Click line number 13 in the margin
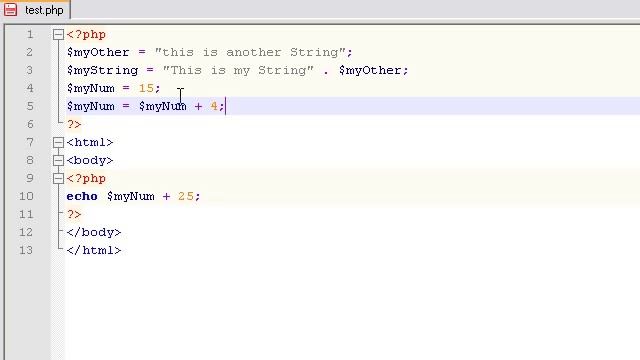The height and width of the screenshot is (360, 640). tap(26, 250)
